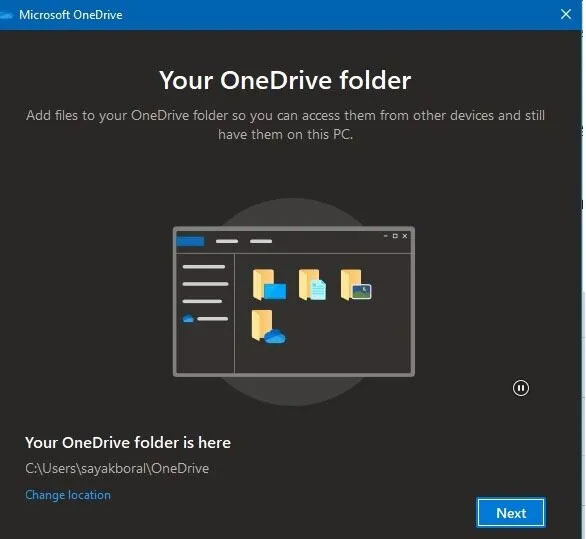The width and height of the screenshot is (586, 539).
Task: Click the 'Your OneDrive folder' heading
Action: pos(285,80)
